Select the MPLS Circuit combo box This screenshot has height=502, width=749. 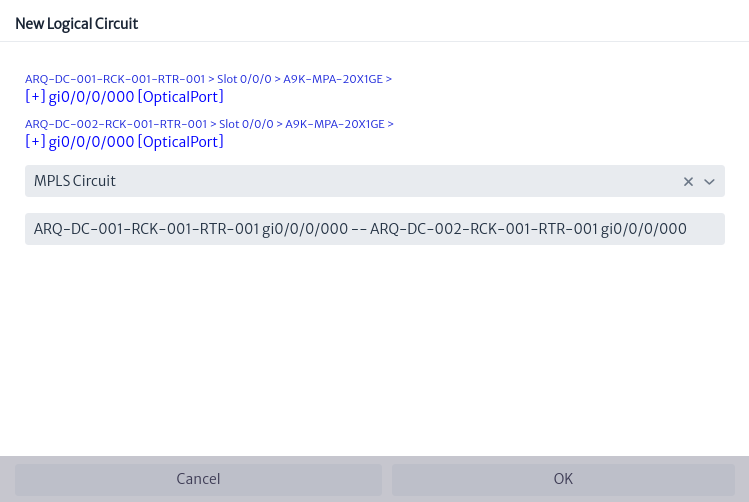[x=374, y=181]
